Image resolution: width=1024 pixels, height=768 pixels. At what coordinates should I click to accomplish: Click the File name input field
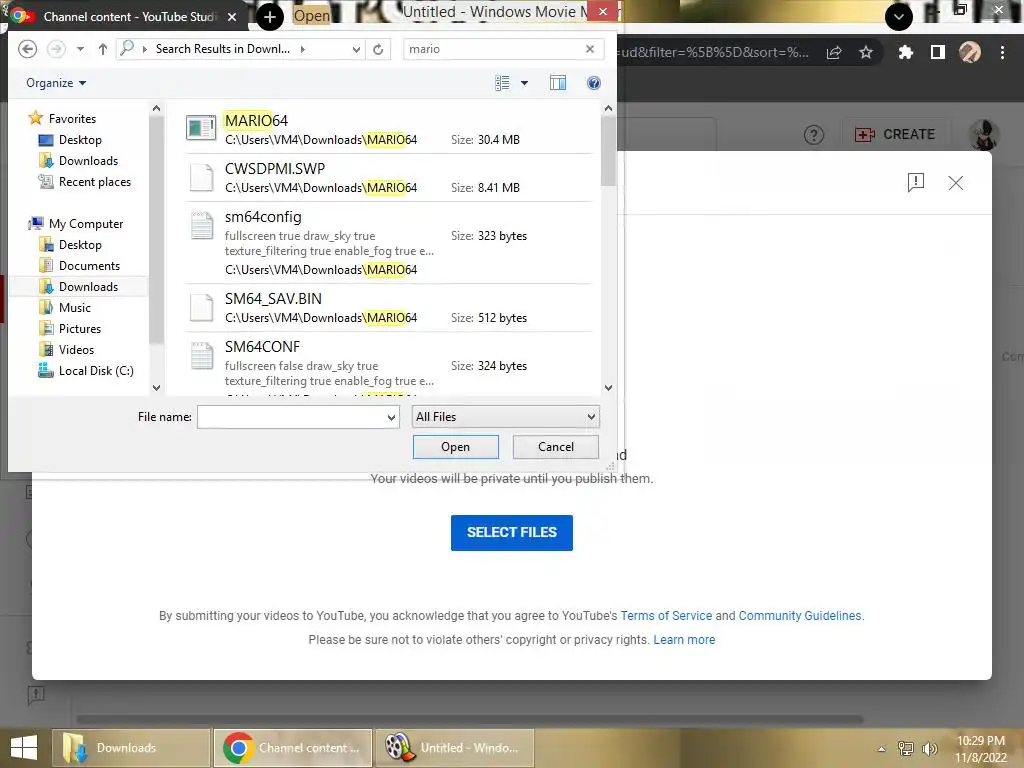(x=291, y=417)
